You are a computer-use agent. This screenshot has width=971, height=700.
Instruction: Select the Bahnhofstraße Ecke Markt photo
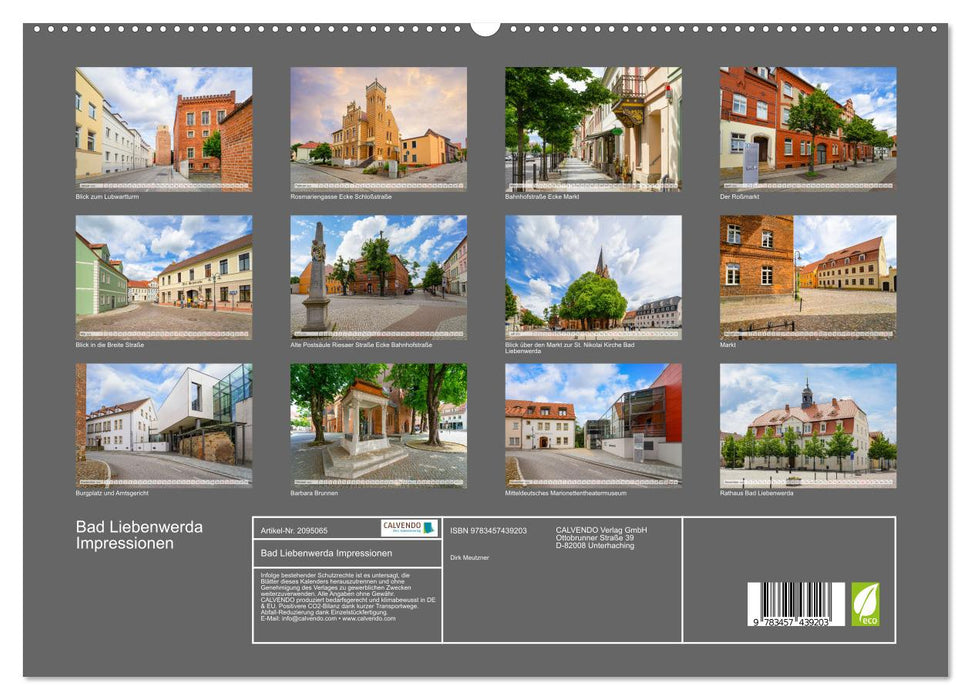coord(593,130)
